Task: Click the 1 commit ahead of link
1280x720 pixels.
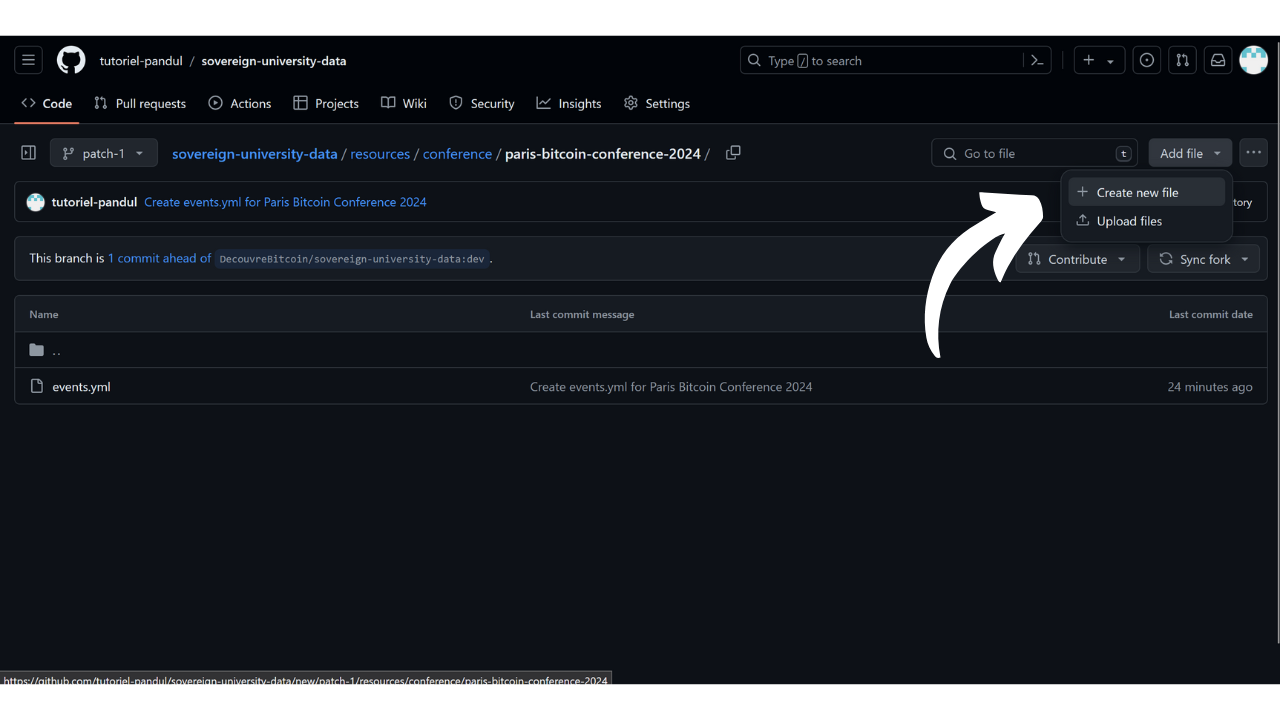Action: [x=159, y=258]
